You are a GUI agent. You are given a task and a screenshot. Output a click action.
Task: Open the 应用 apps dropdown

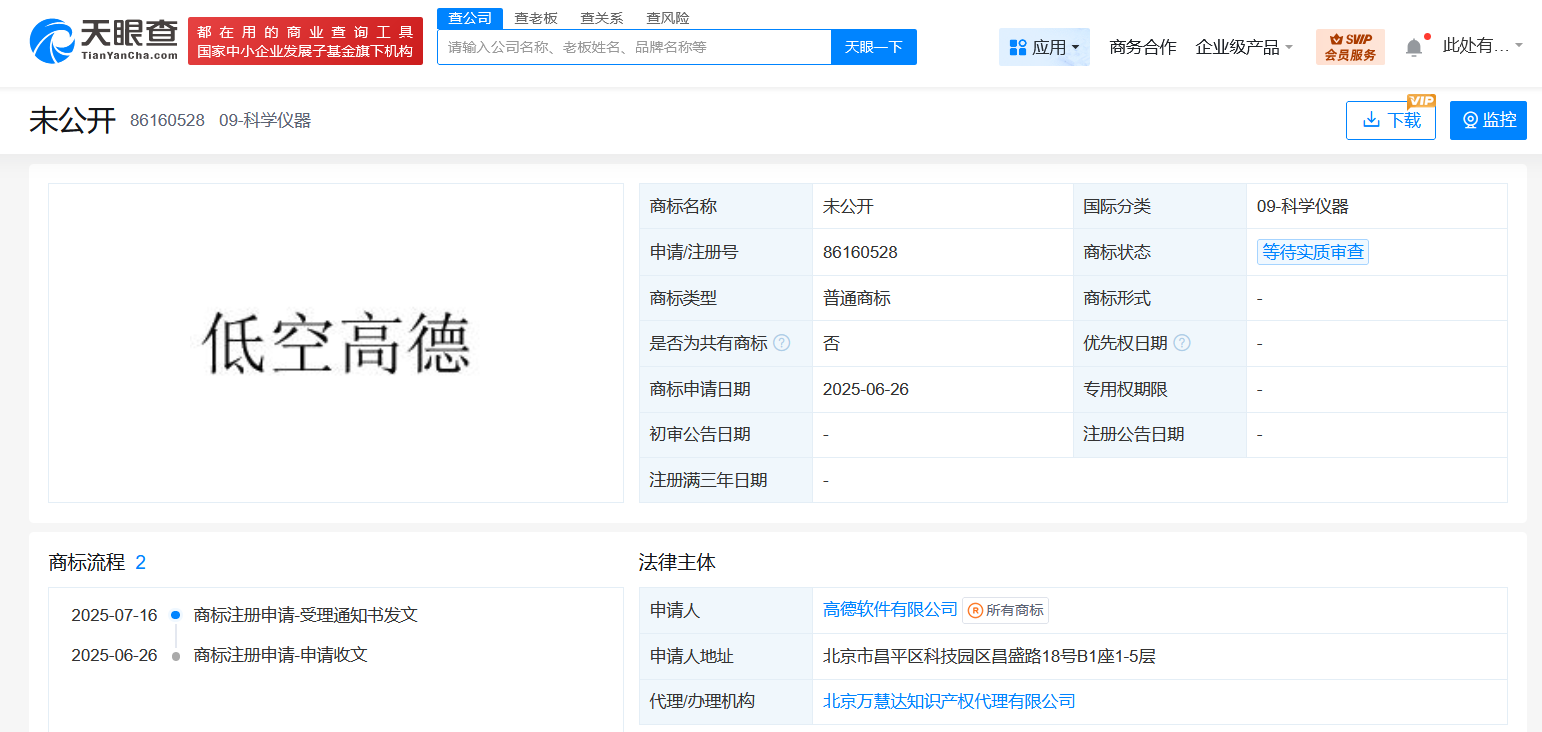[x=1044, y=47]
